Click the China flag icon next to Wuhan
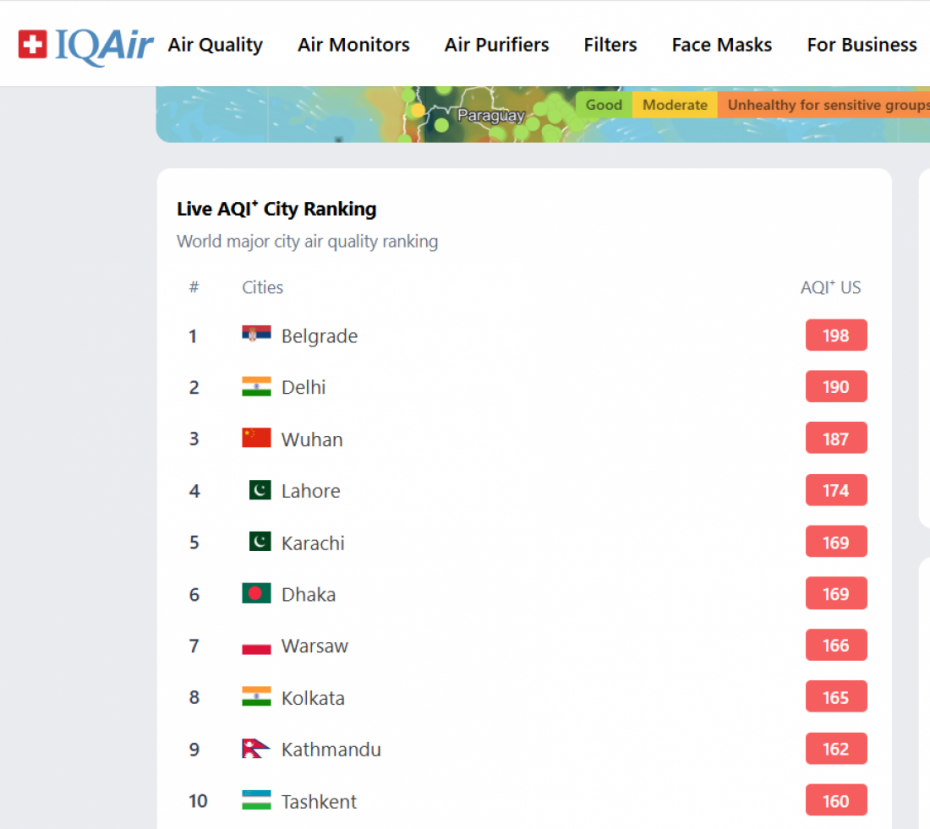Screen dimensions: 930x829 click(x=256, y=438)
